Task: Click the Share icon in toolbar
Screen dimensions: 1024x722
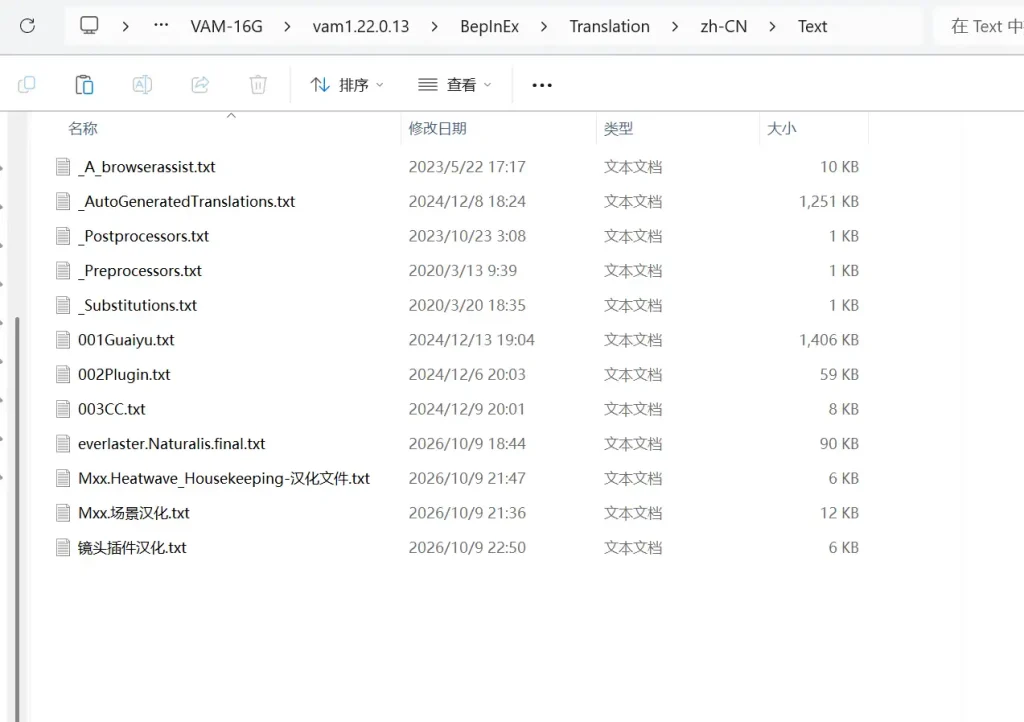Action: click(x=200, y=85)
